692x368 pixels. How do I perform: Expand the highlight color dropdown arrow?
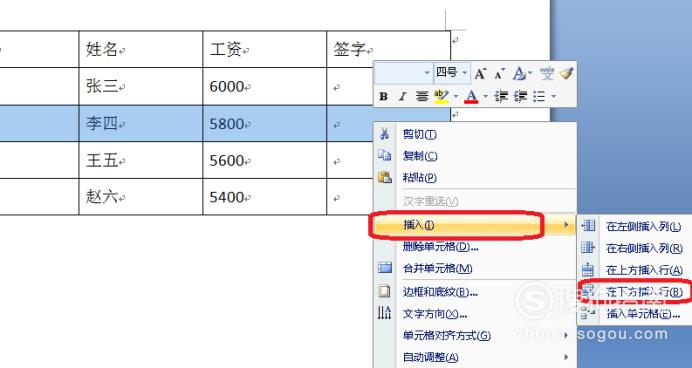tap(456, 96)
